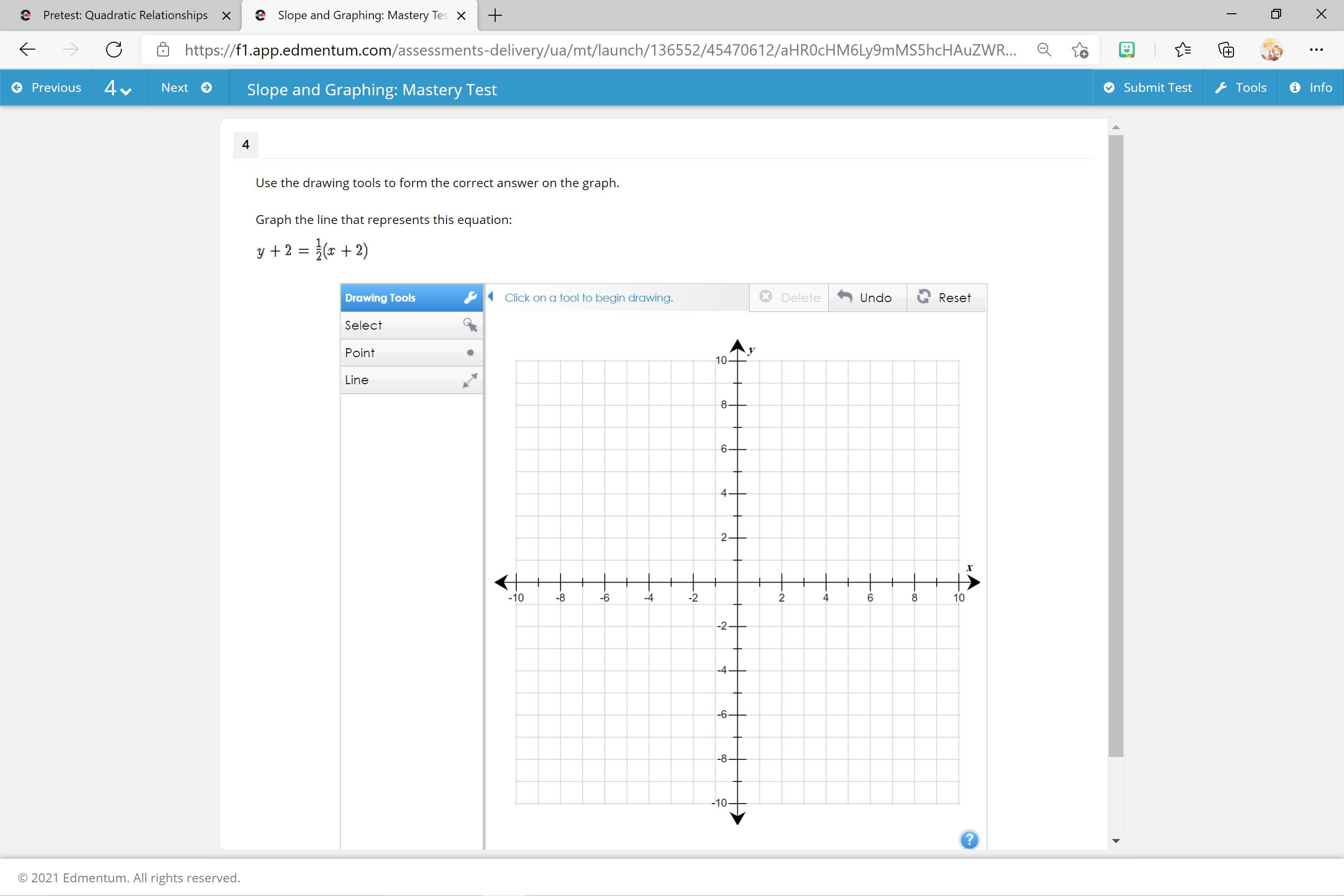The image size is (1344, 896).
Task: Select the Point drawing tool
Action: 411,353
